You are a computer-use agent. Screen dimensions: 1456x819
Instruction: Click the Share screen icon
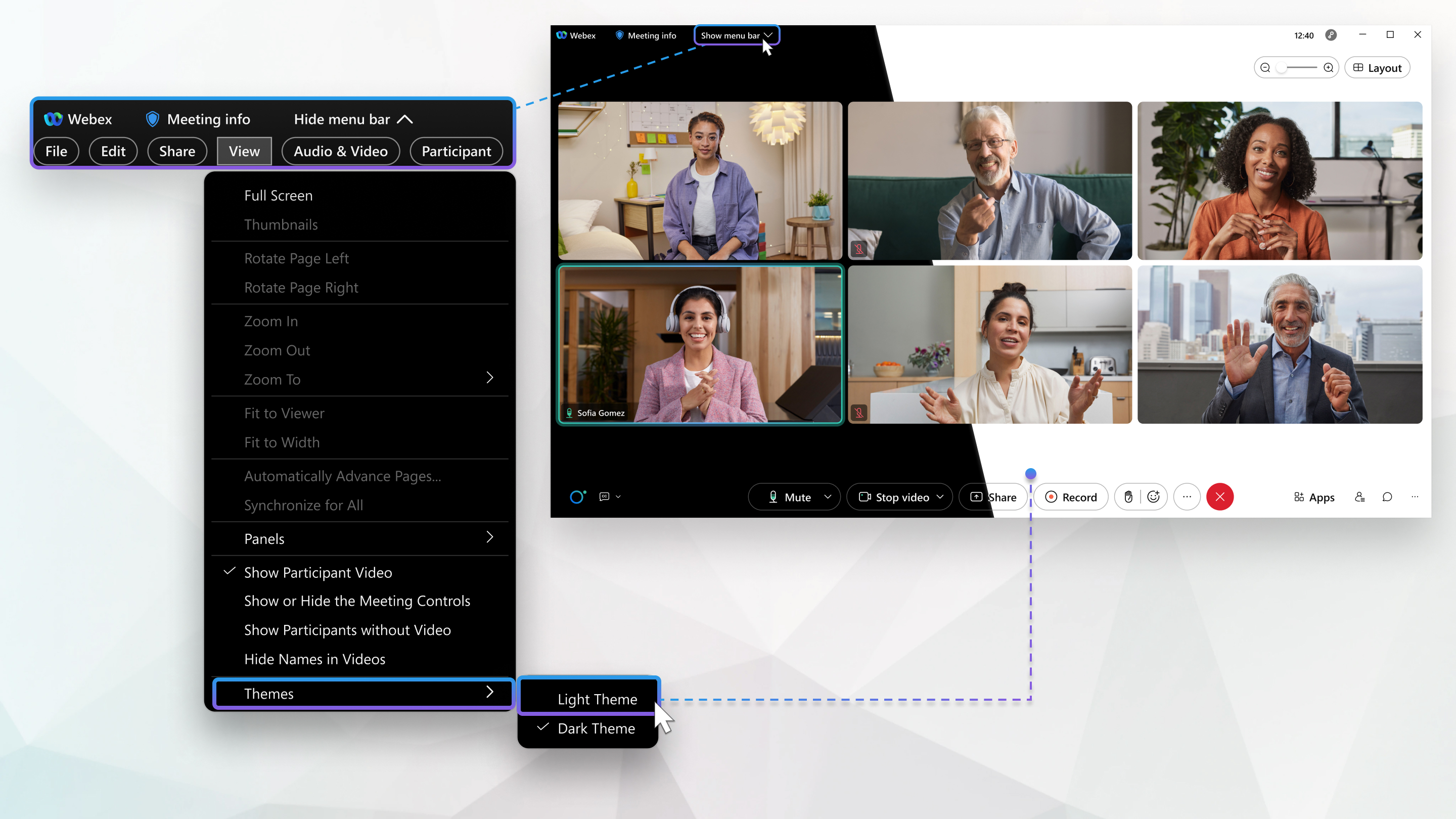[x=993, y=497]
